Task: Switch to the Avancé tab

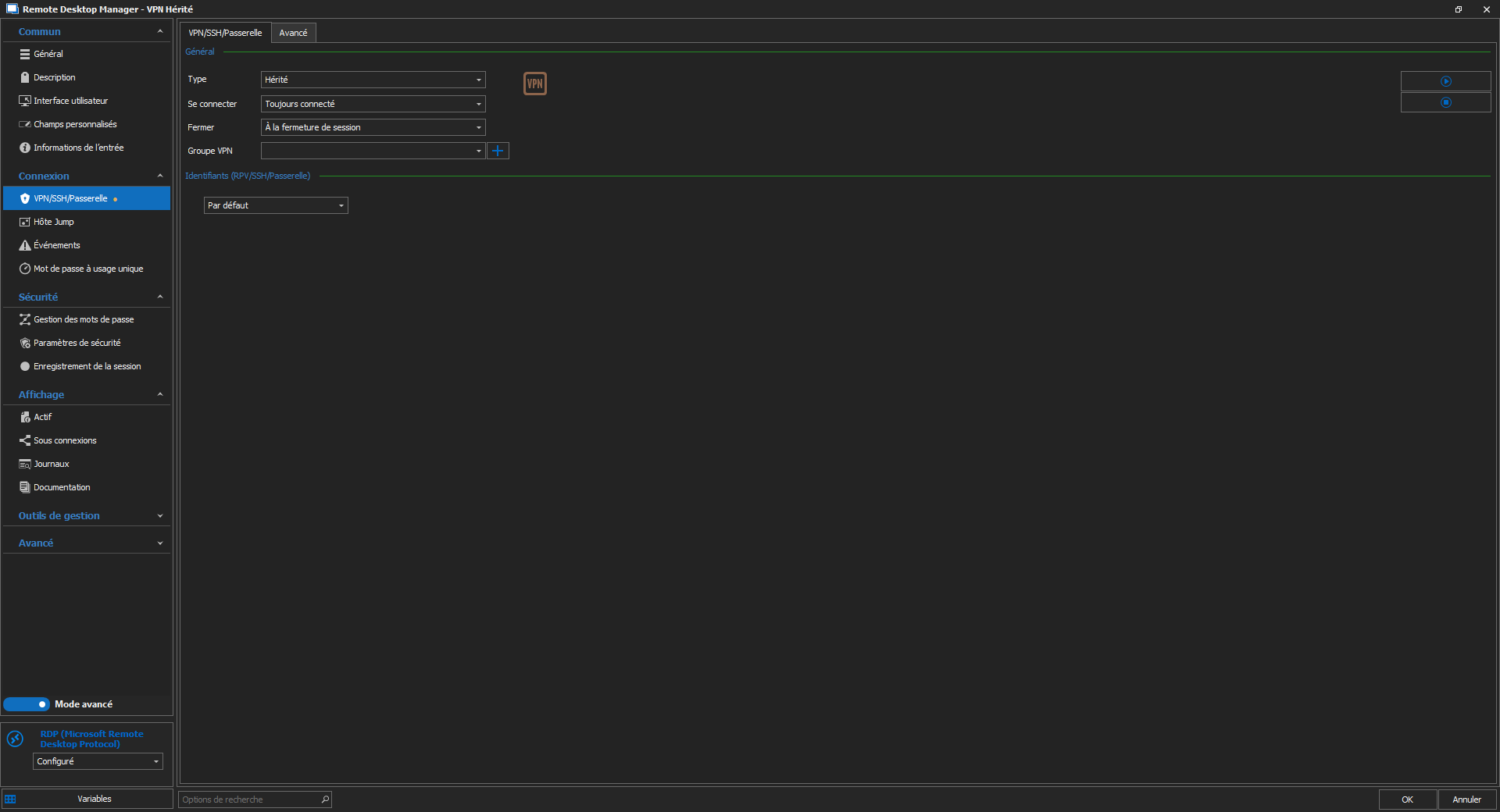Action: click(x=293, y=33)
